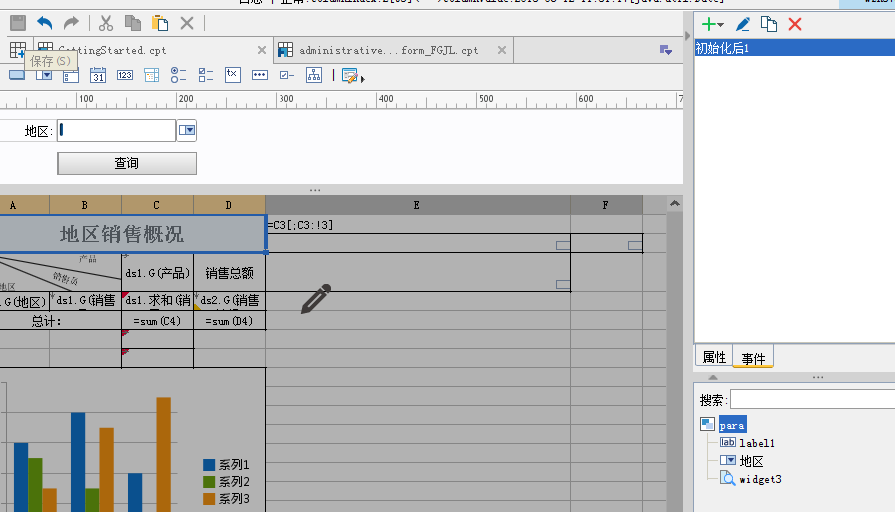The width and height of the screenshot is (895, 512).
Task: Select the 地区销售概况 title cell
Action: (x=132, y=234)
